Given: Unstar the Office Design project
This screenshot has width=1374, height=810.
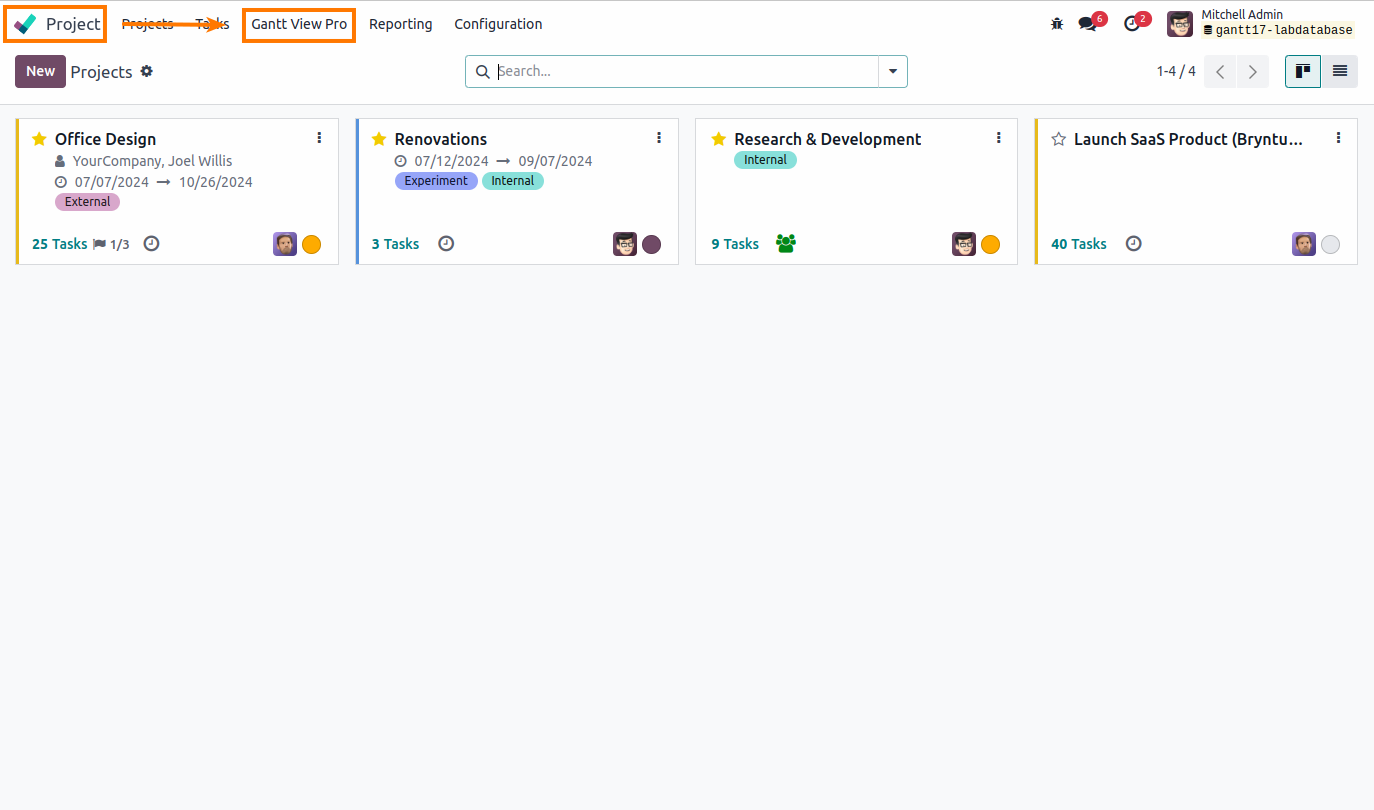Looking at the screenshot, I should coord(38,138).
